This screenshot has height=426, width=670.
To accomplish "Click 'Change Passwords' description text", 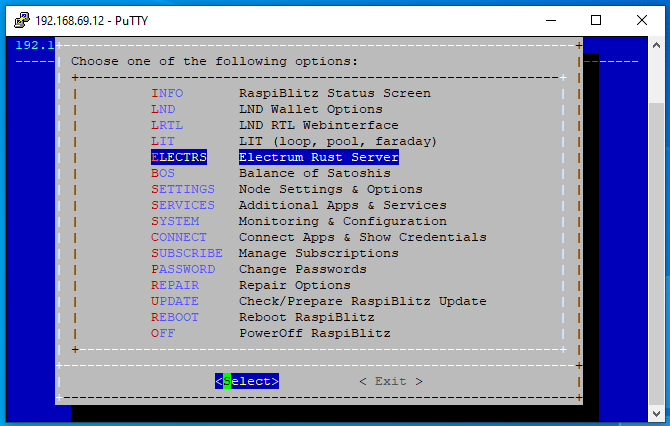I will 303,270.
